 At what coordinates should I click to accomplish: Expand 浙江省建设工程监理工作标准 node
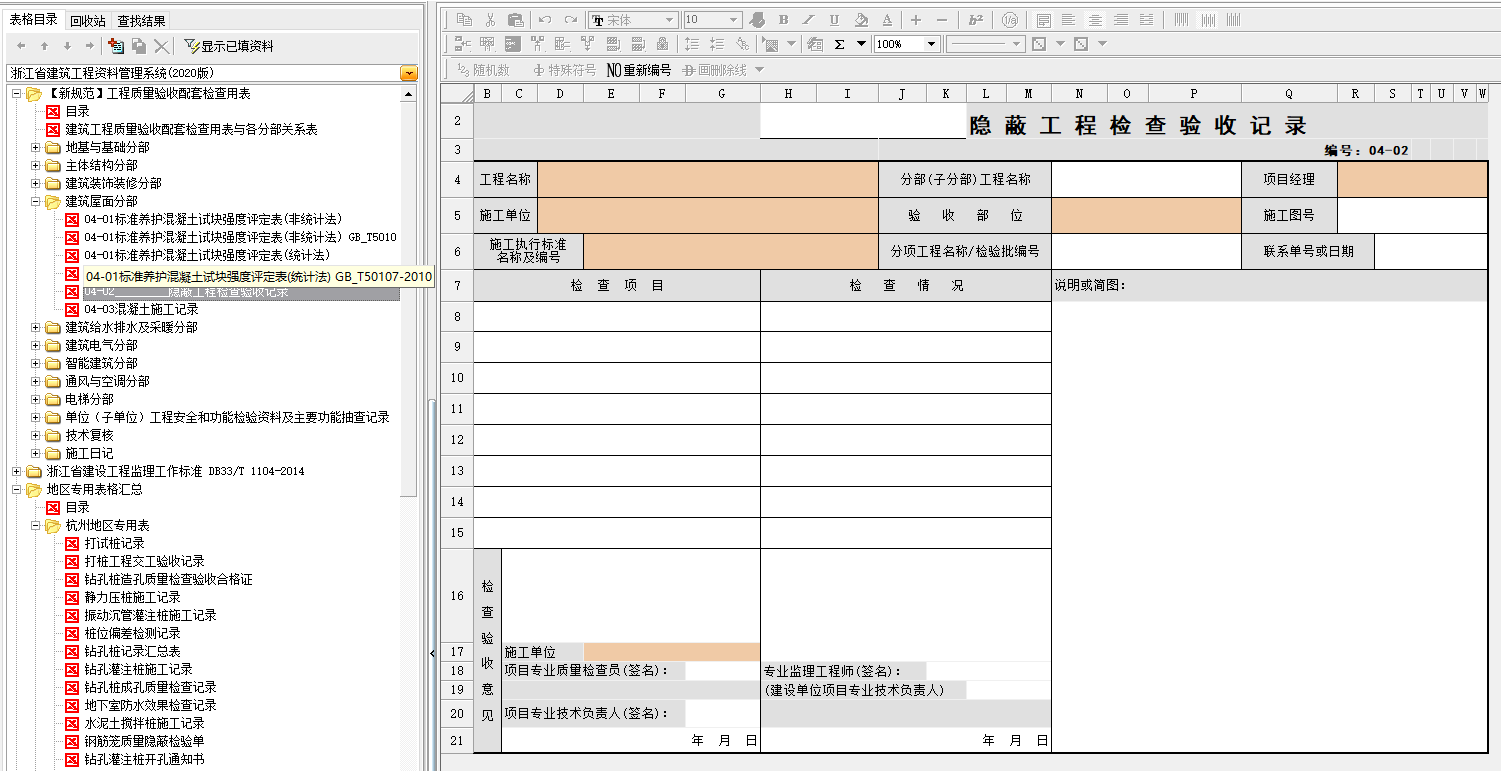pos(17,471)
